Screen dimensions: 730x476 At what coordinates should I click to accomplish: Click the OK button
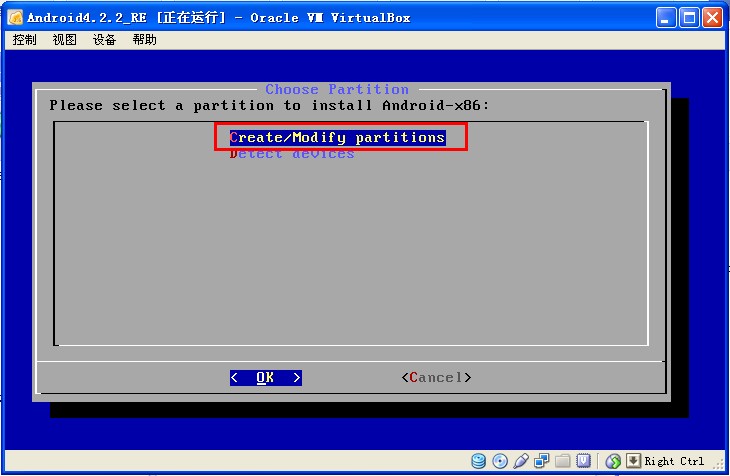265,377
